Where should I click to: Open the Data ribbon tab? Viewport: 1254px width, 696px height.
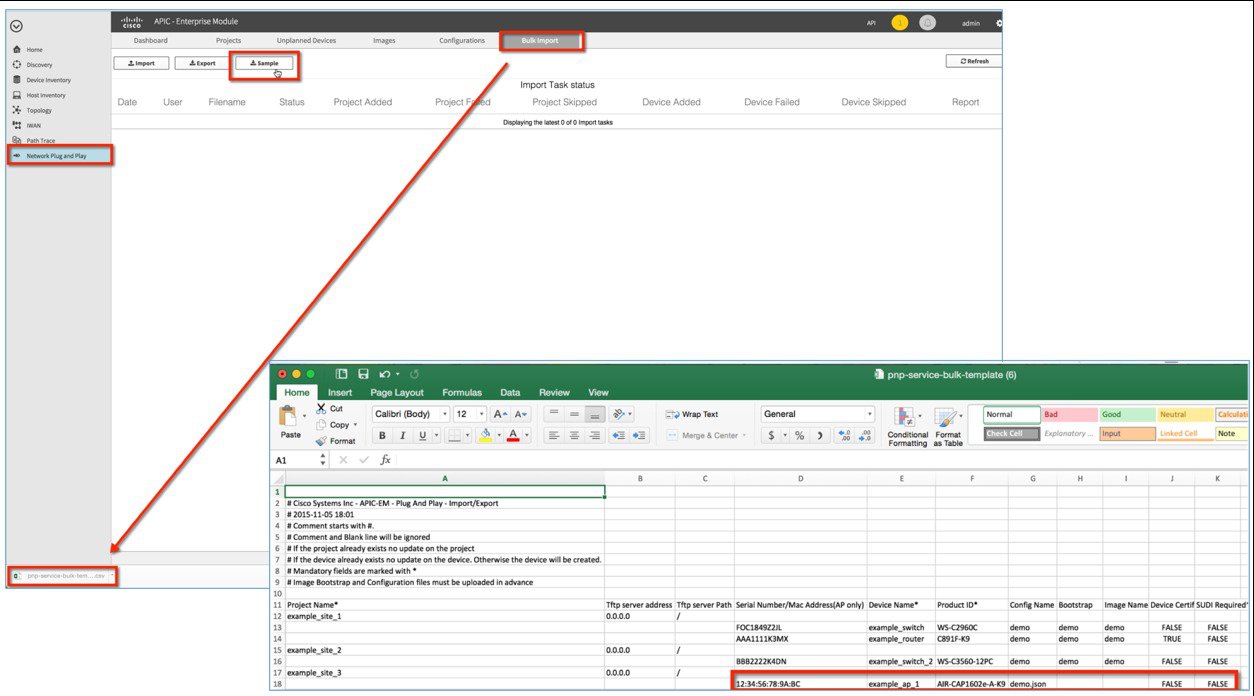pos(510,393)
